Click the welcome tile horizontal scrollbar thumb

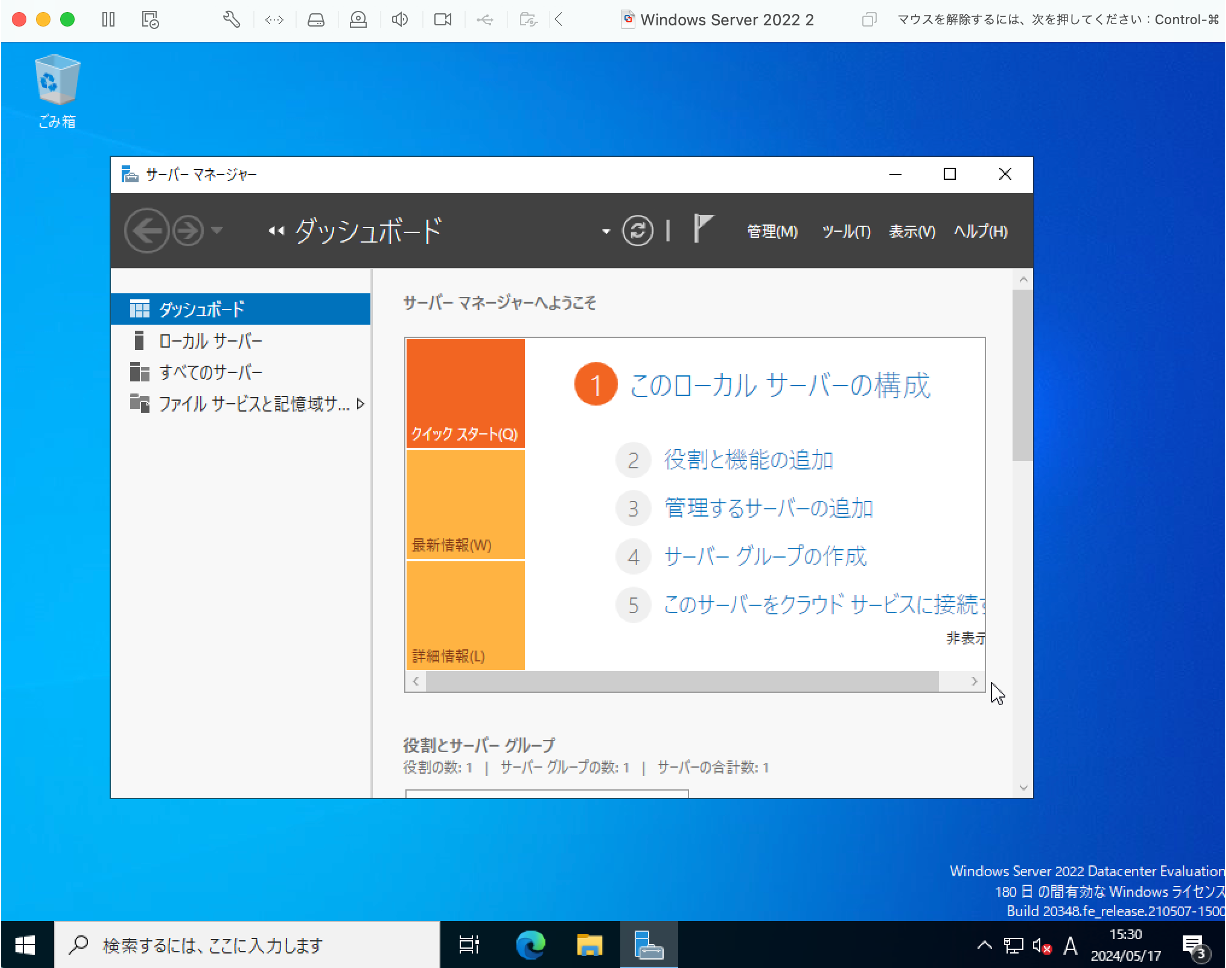click(682, 681)
